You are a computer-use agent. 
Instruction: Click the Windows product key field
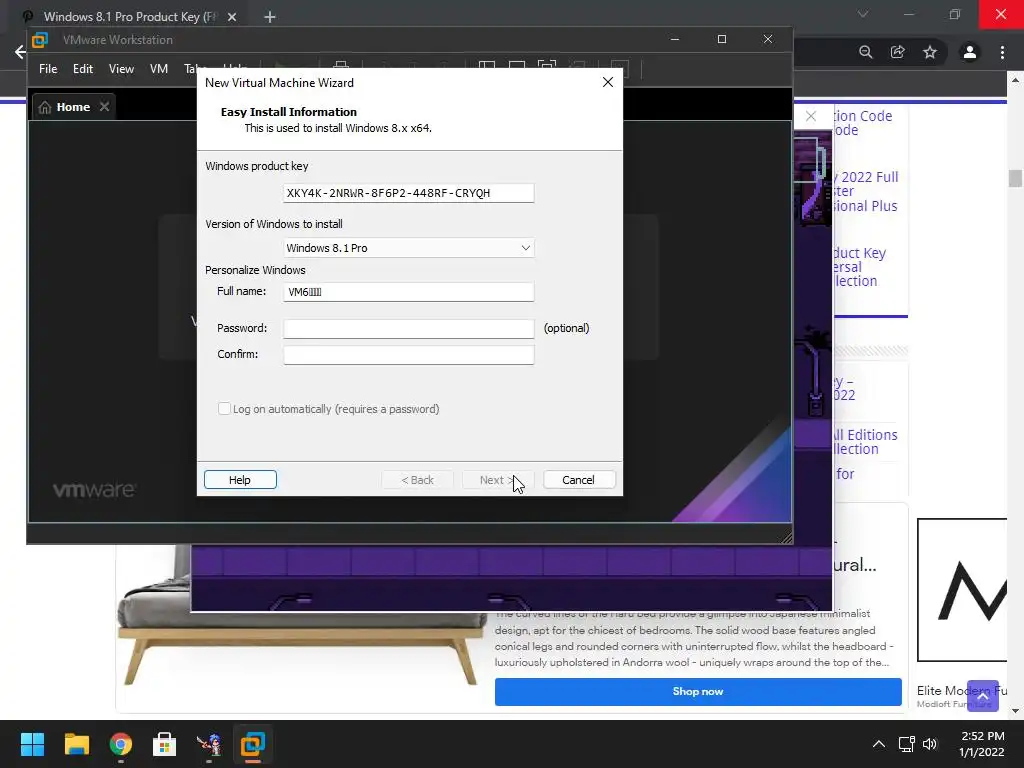tap(409, 193)
